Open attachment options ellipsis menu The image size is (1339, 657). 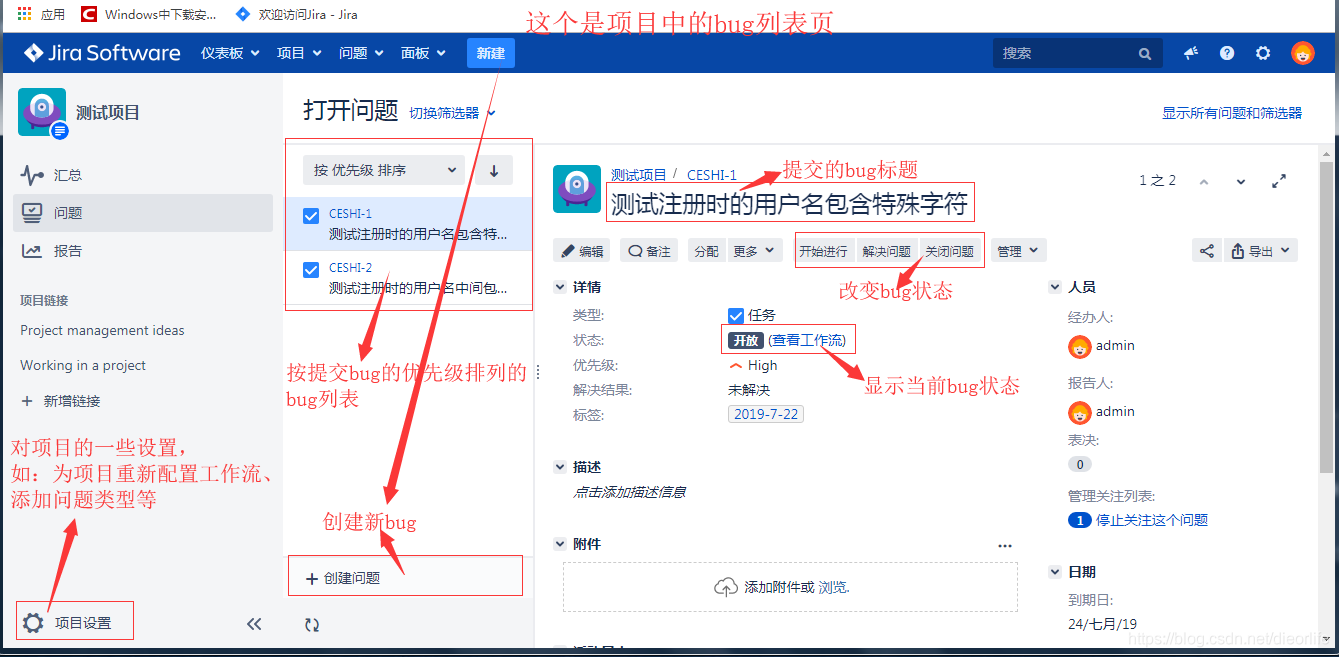point(1005,546)
